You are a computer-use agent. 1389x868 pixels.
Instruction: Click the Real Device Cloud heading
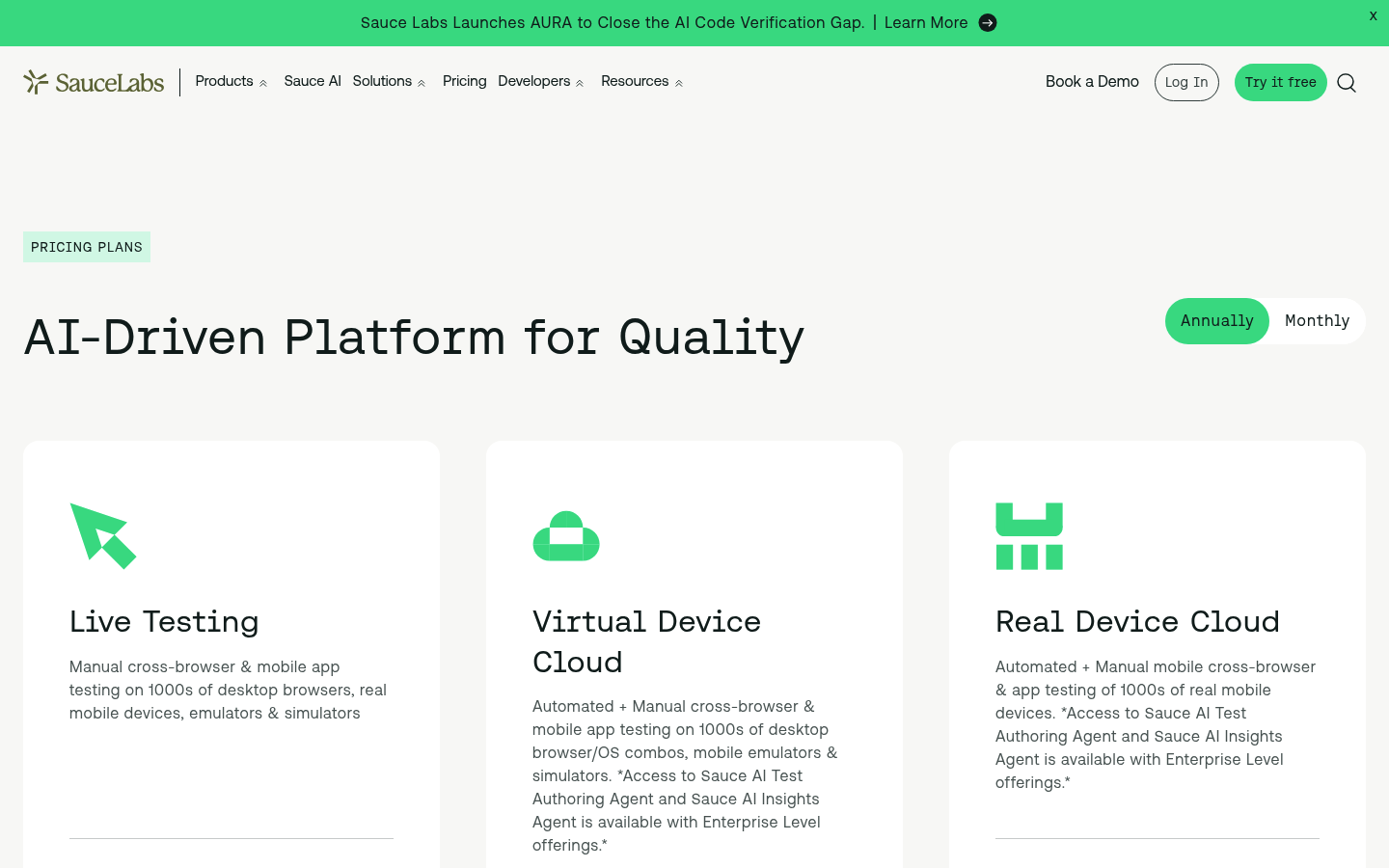point(1137,622)
